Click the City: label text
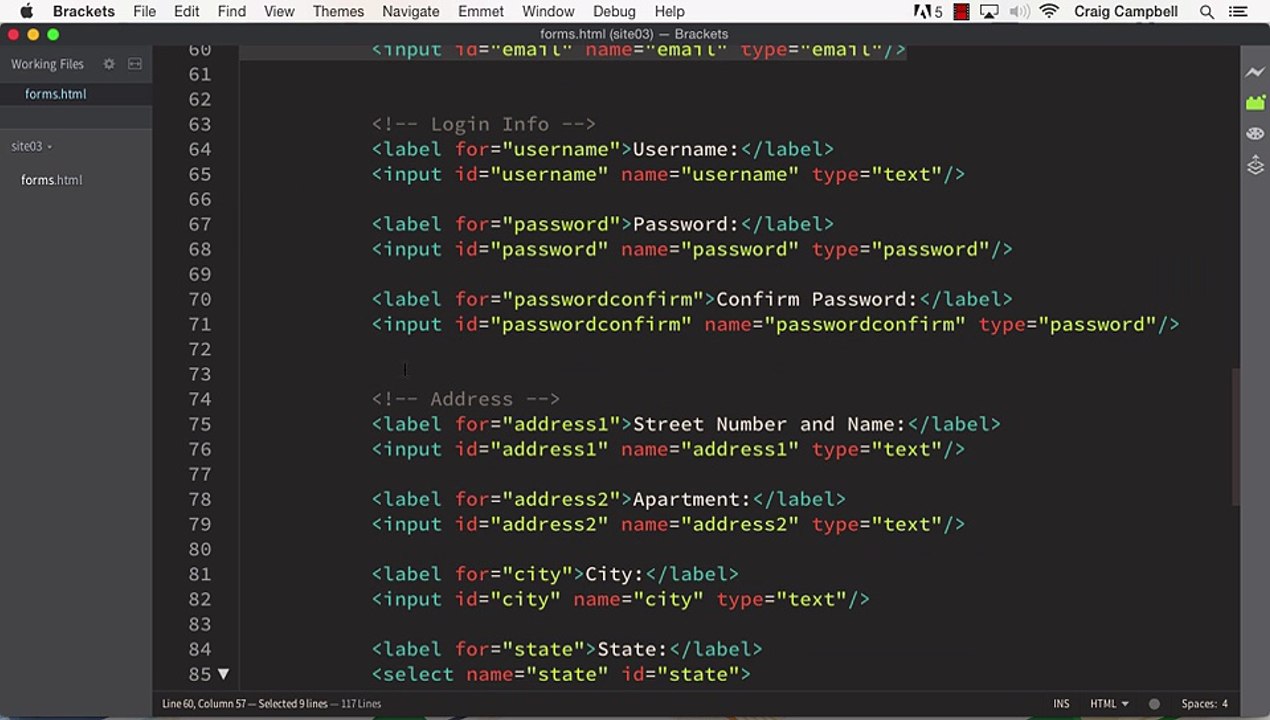The image size is (1270, 720). coord(615,574)
